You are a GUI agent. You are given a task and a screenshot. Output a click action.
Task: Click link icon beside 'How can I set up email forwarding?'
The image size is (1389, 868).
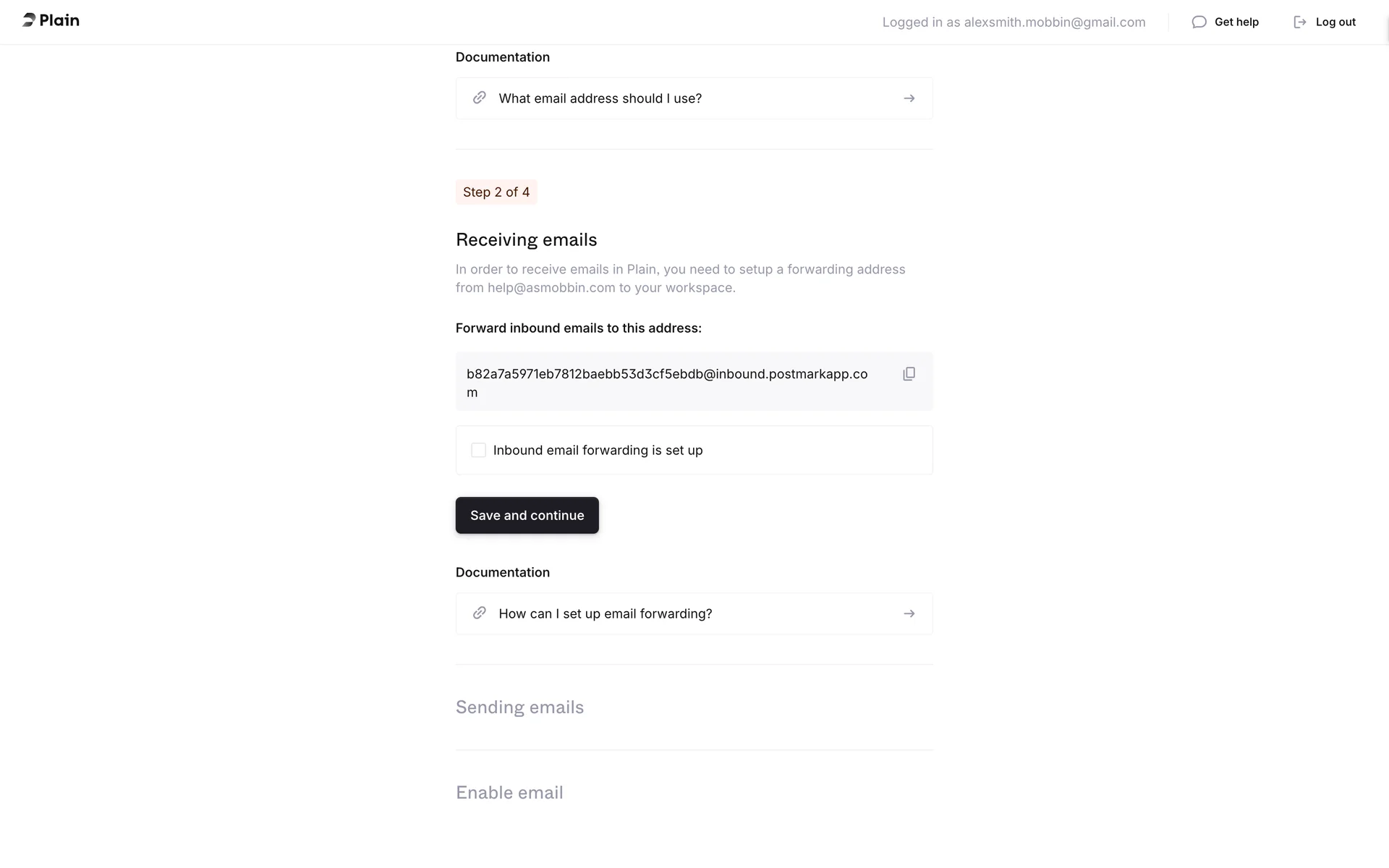479,613
